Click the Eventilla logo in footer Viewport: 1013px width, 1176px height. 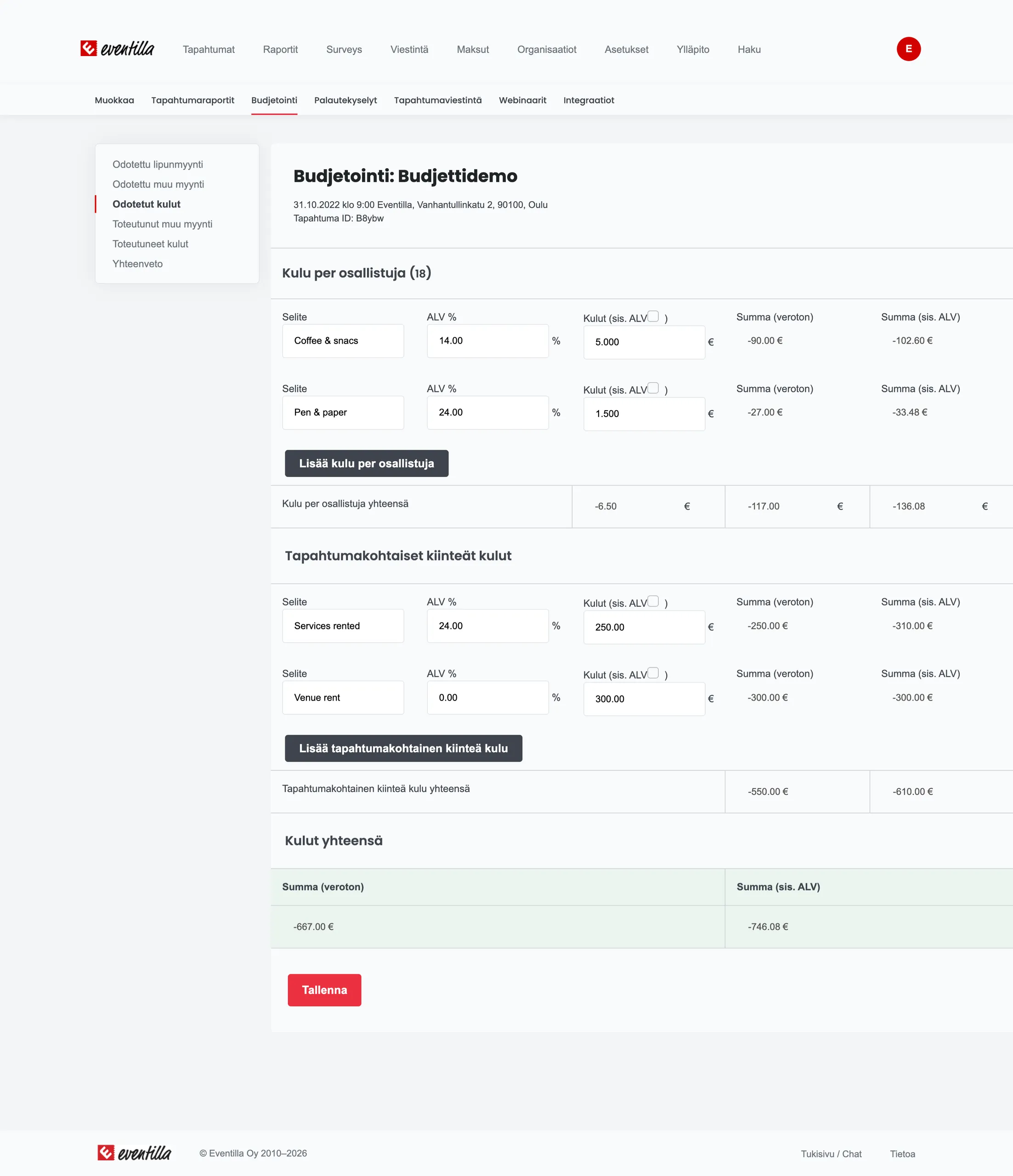pyautogui.click(x=134, y=1153)
